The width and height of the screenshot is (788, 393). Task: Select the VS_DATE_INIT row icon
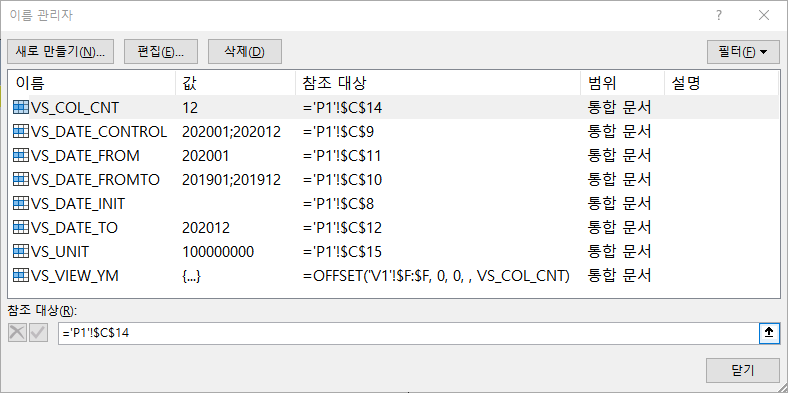pyautogui.click(x=21, y=204)
